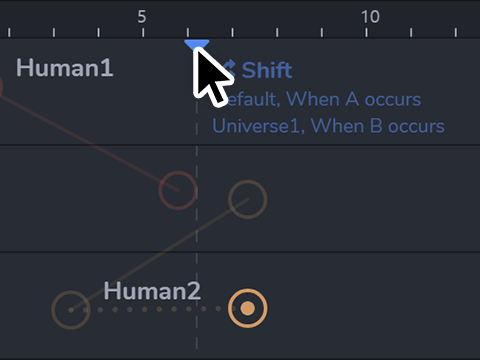Click the faded brown diagonal connector line
480x360 pixels.
159,255
